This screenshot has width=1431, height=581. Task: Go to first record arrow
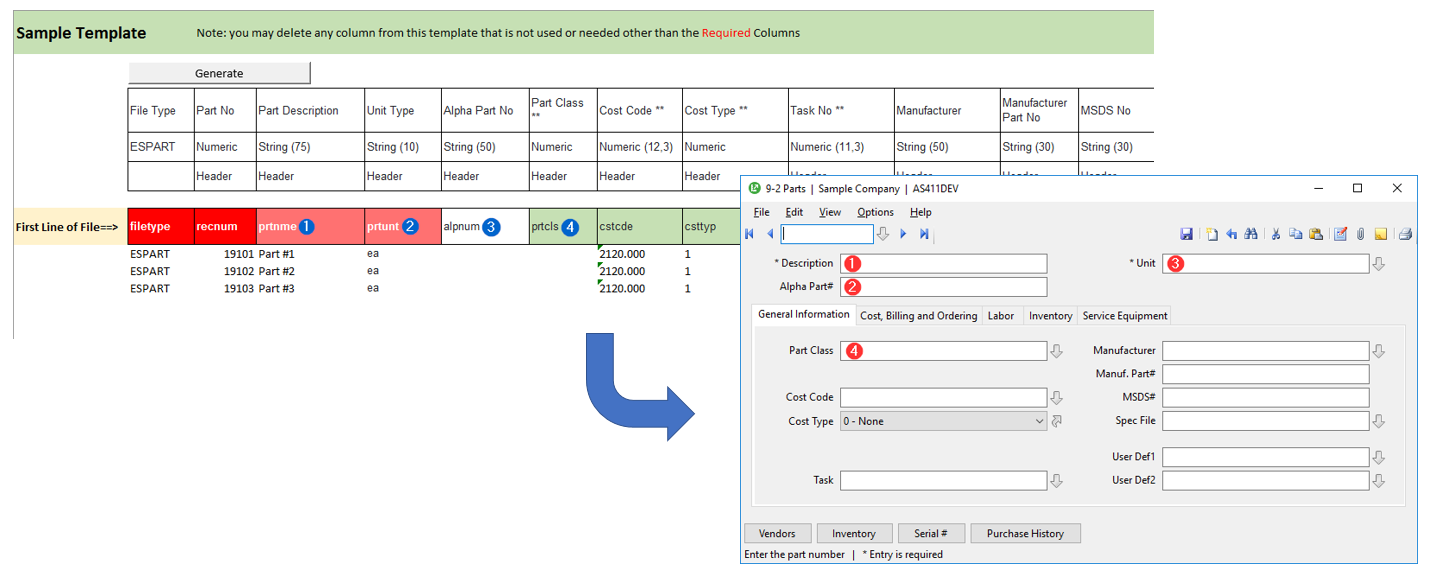pyautogui.click(x=750, y=234)
